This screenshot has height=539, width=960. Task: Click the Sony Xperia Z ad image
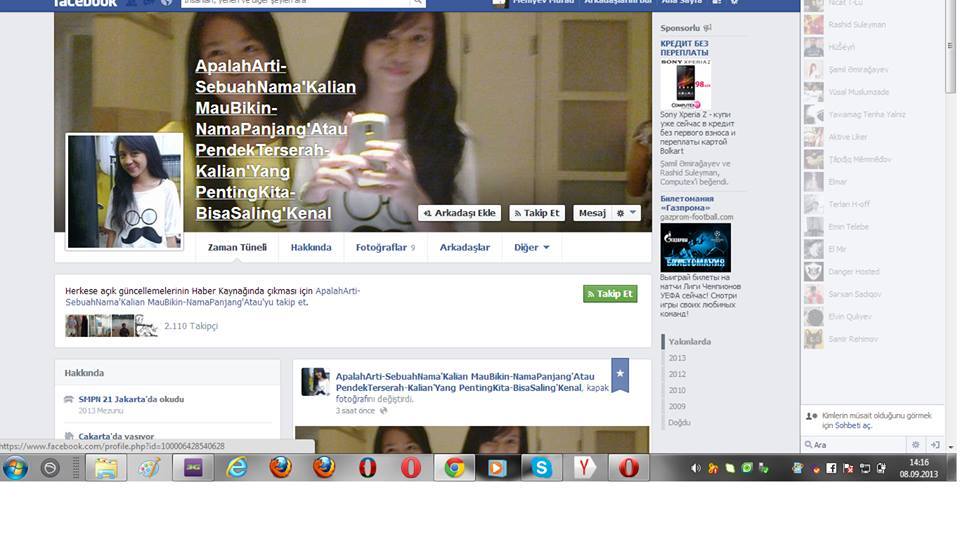686,84
